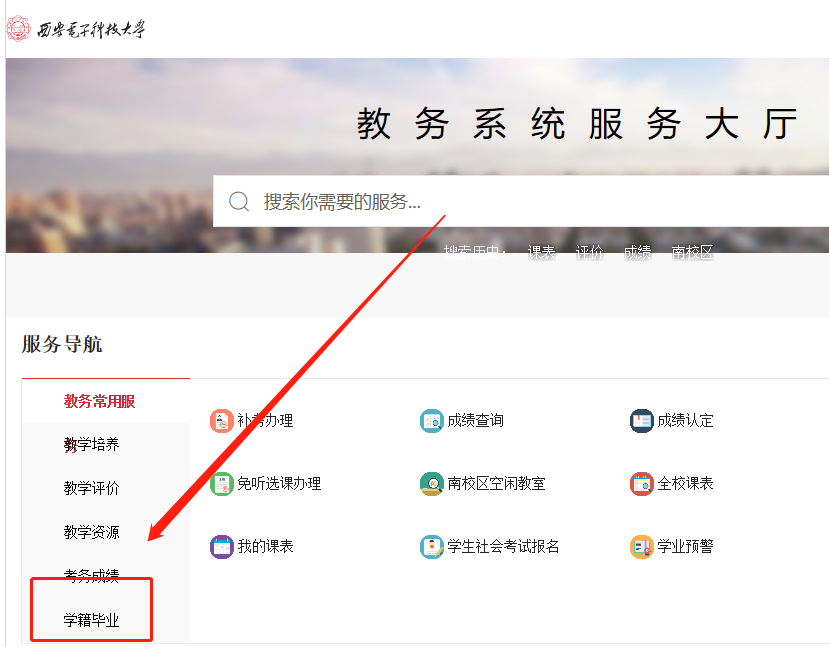829x647 pixels.
Task: Click the 南校区空闲教室 icon
Action: click(431, 484)
